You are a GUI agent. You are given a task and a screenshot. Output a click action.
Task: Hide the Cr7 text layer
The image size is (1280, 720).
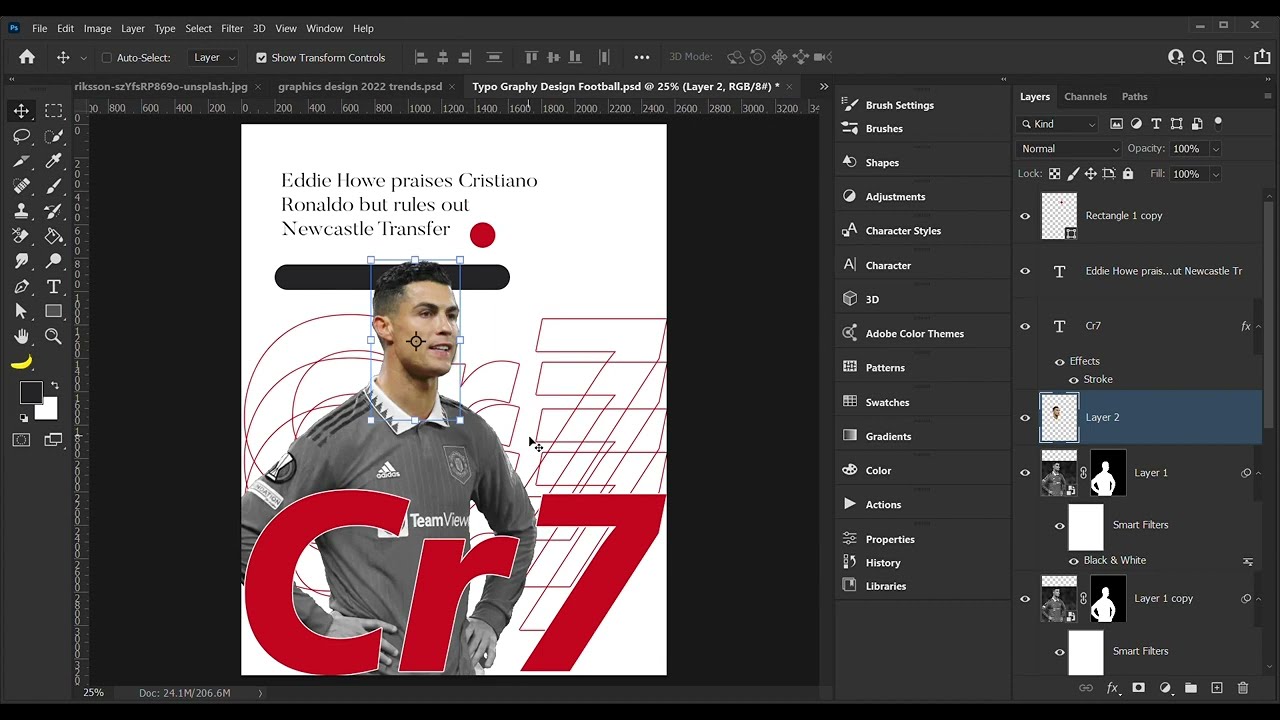[x=1025, y=326]
